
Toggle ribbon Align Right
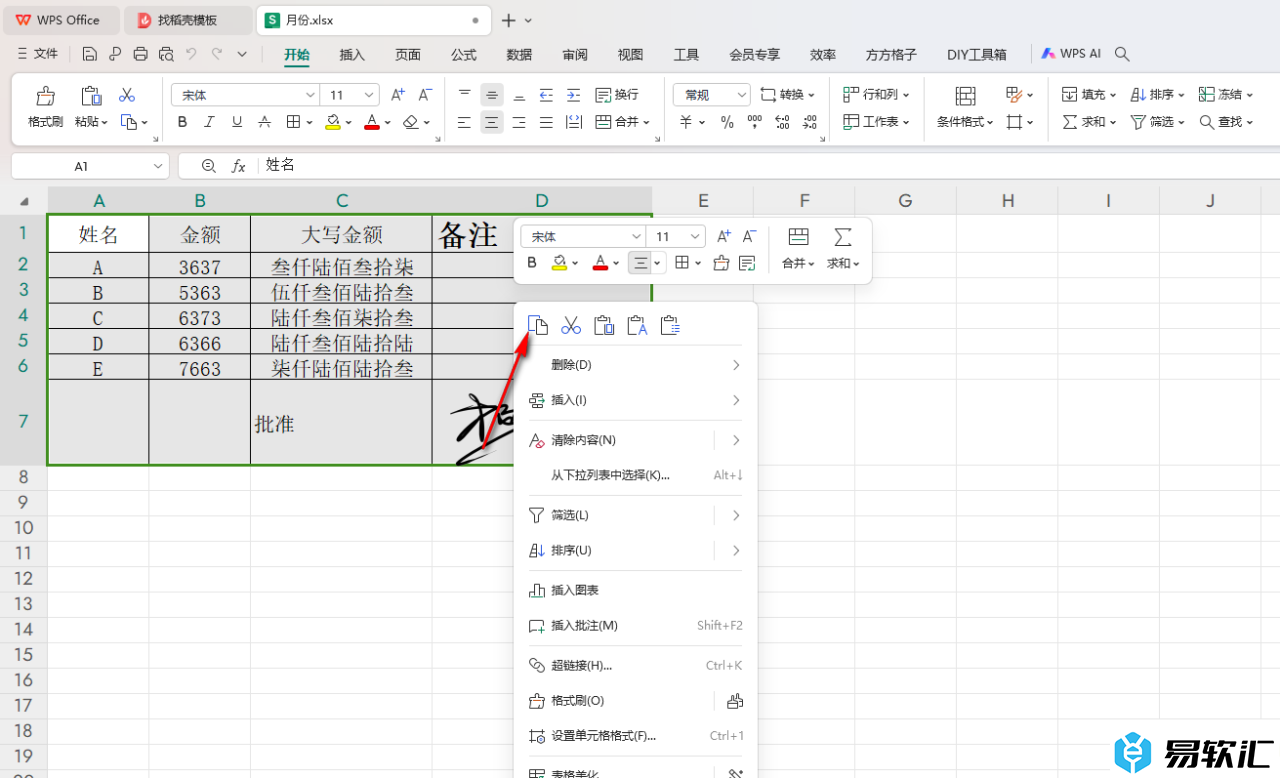tap(519, 122)
